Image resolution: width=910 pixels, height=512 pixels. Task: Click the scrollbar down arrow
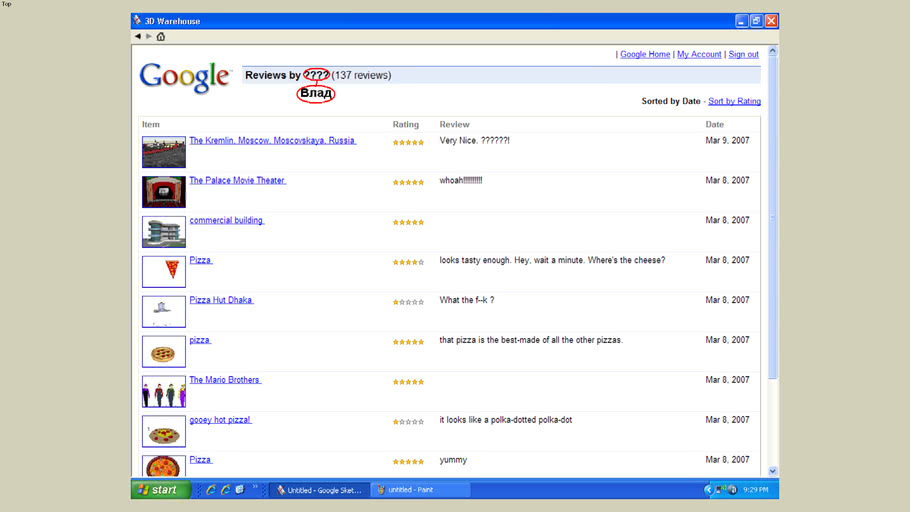[772, 470]
